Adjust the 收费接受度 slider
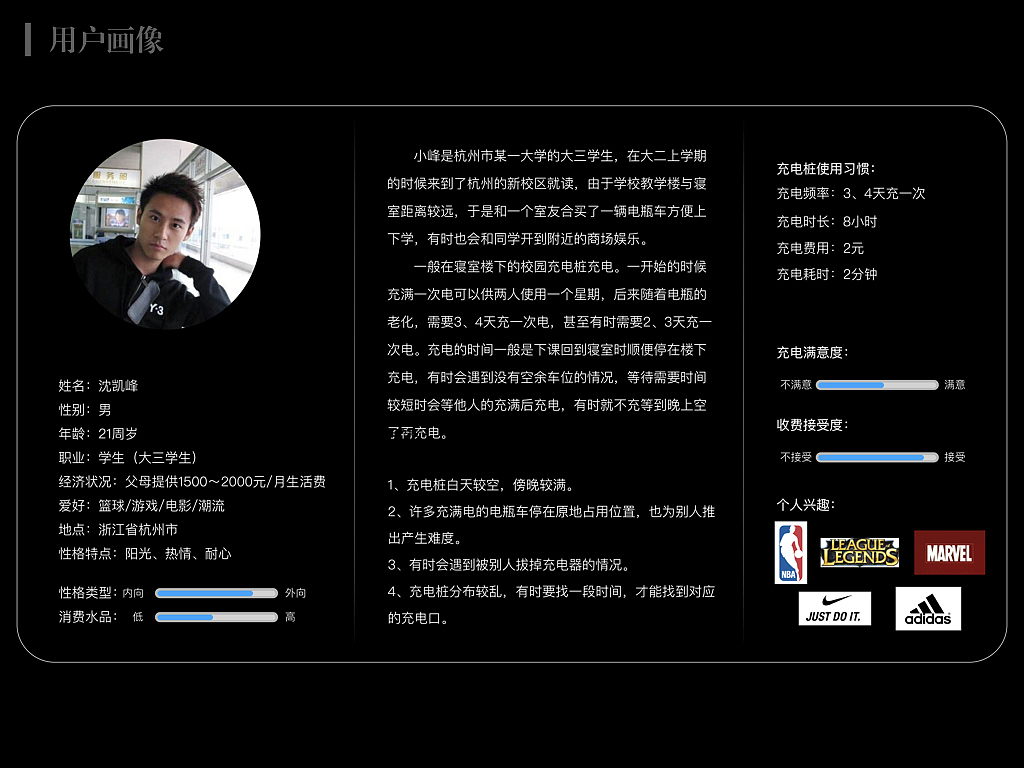The width and height of the screenshot is (1024, 768). 877,457
